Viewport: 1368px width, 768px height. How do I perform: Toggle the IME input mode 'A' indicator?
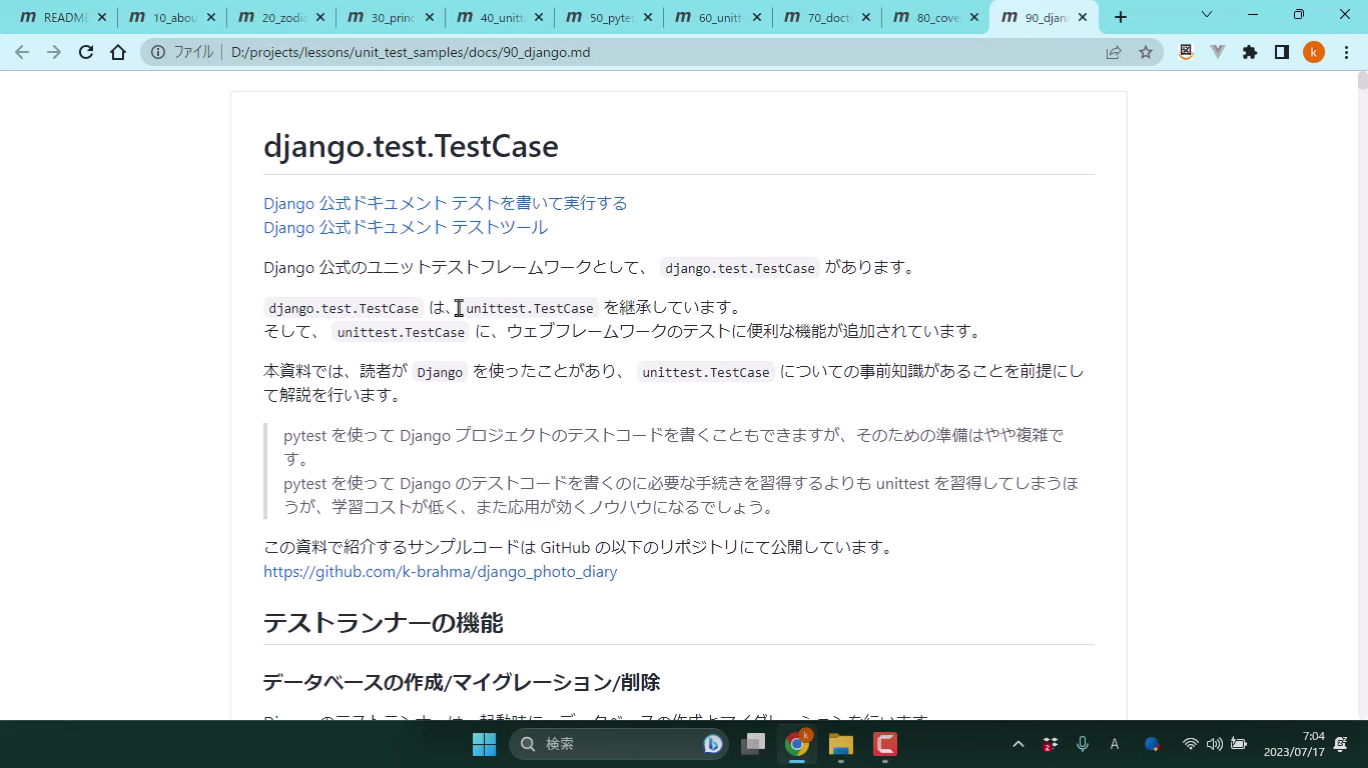click(x=1114, y=744)
